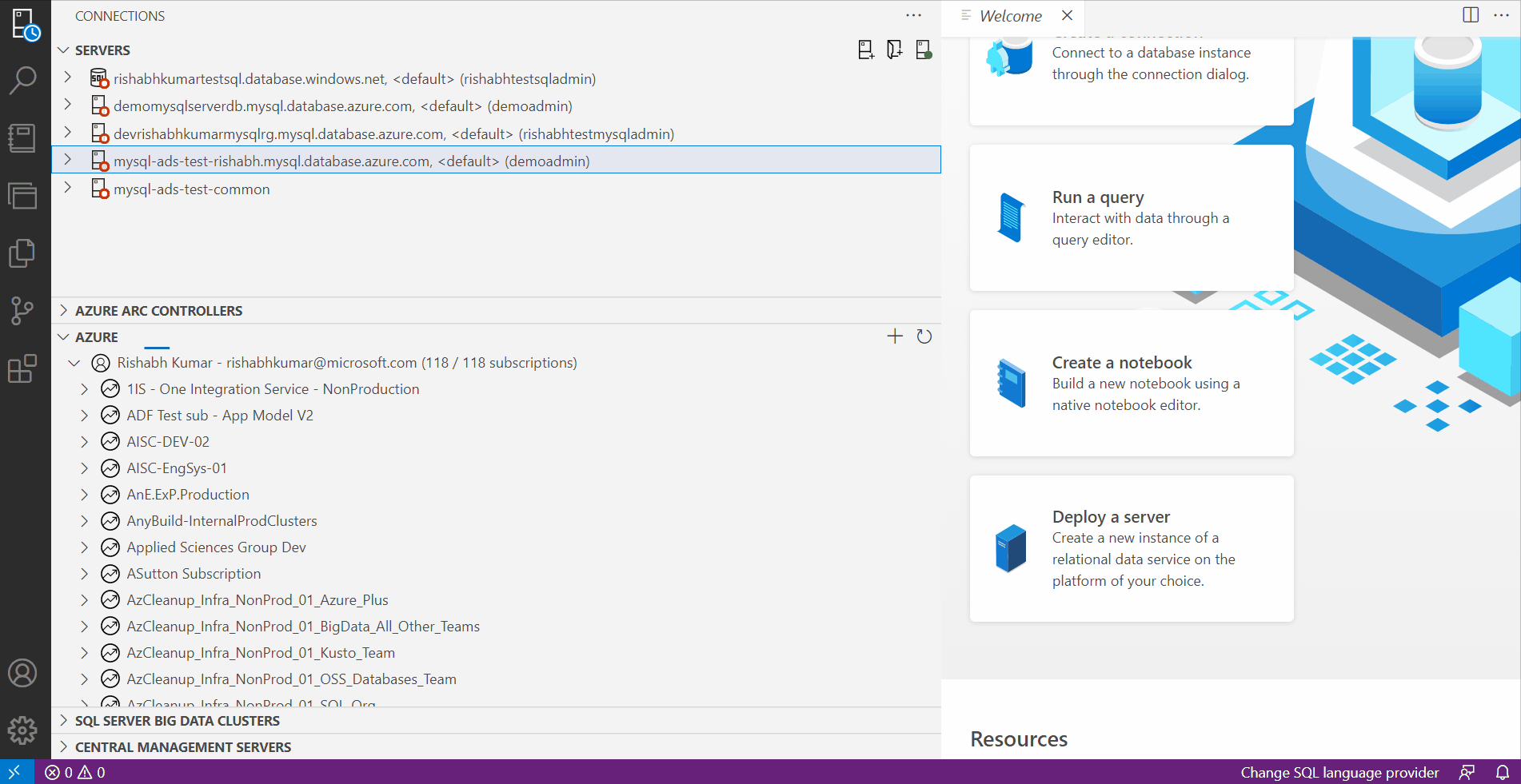Add an Azure account with plus icon
Viewport: 1521px width, 784px height.
click(895, 336)
